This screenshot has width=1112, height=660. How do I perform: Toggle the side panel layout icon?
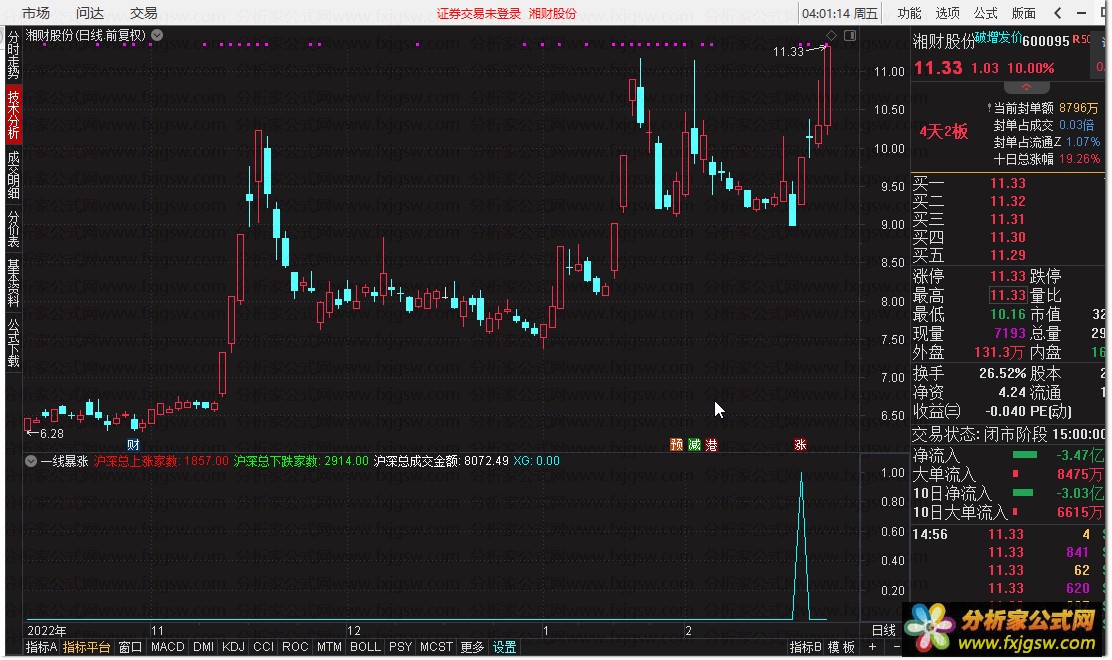click(850, 35)
